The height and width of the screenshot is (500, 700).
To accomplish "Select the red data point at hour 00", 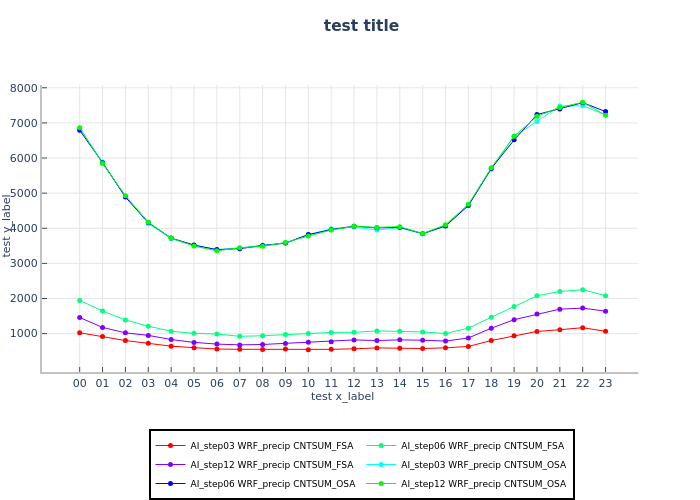I will tap(80, 332).
